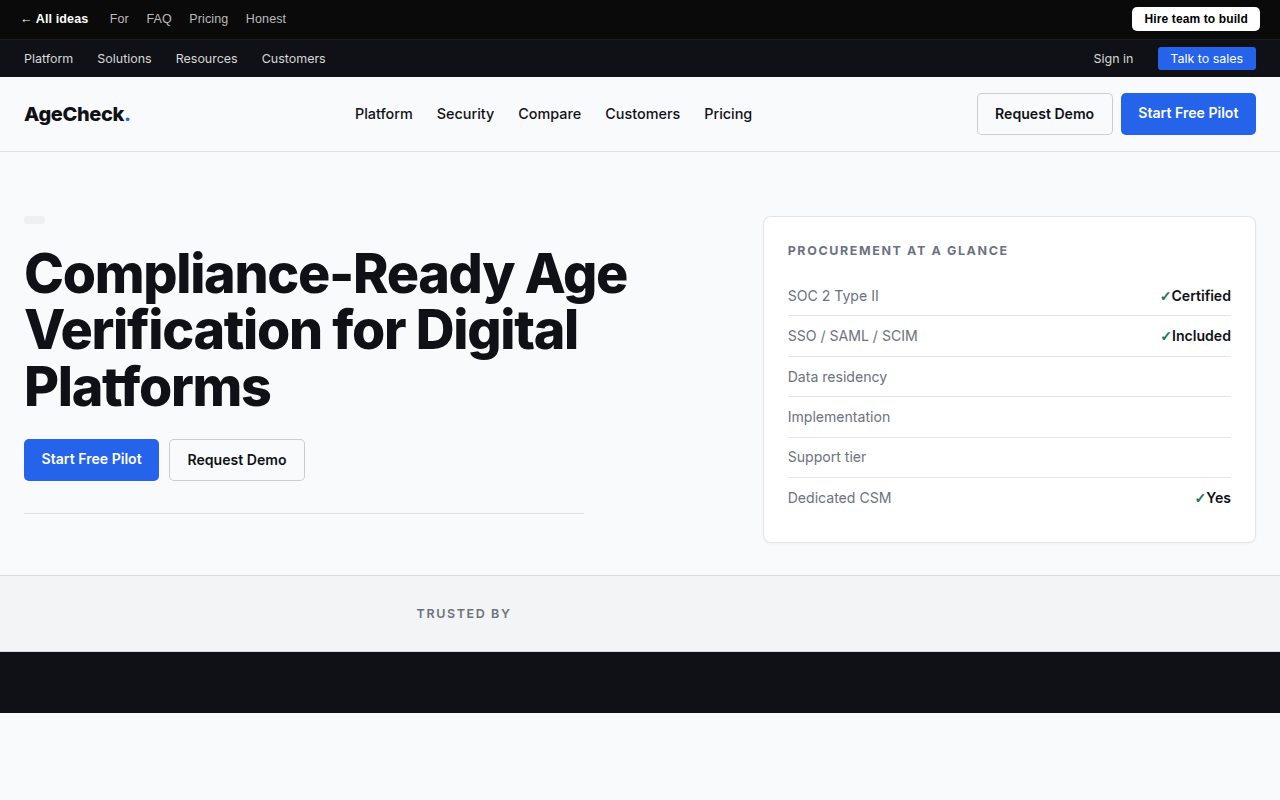This screenshot has height=800, width=1280.
Task: Click the Certified checkmark value
Action: pos(1195,296)
